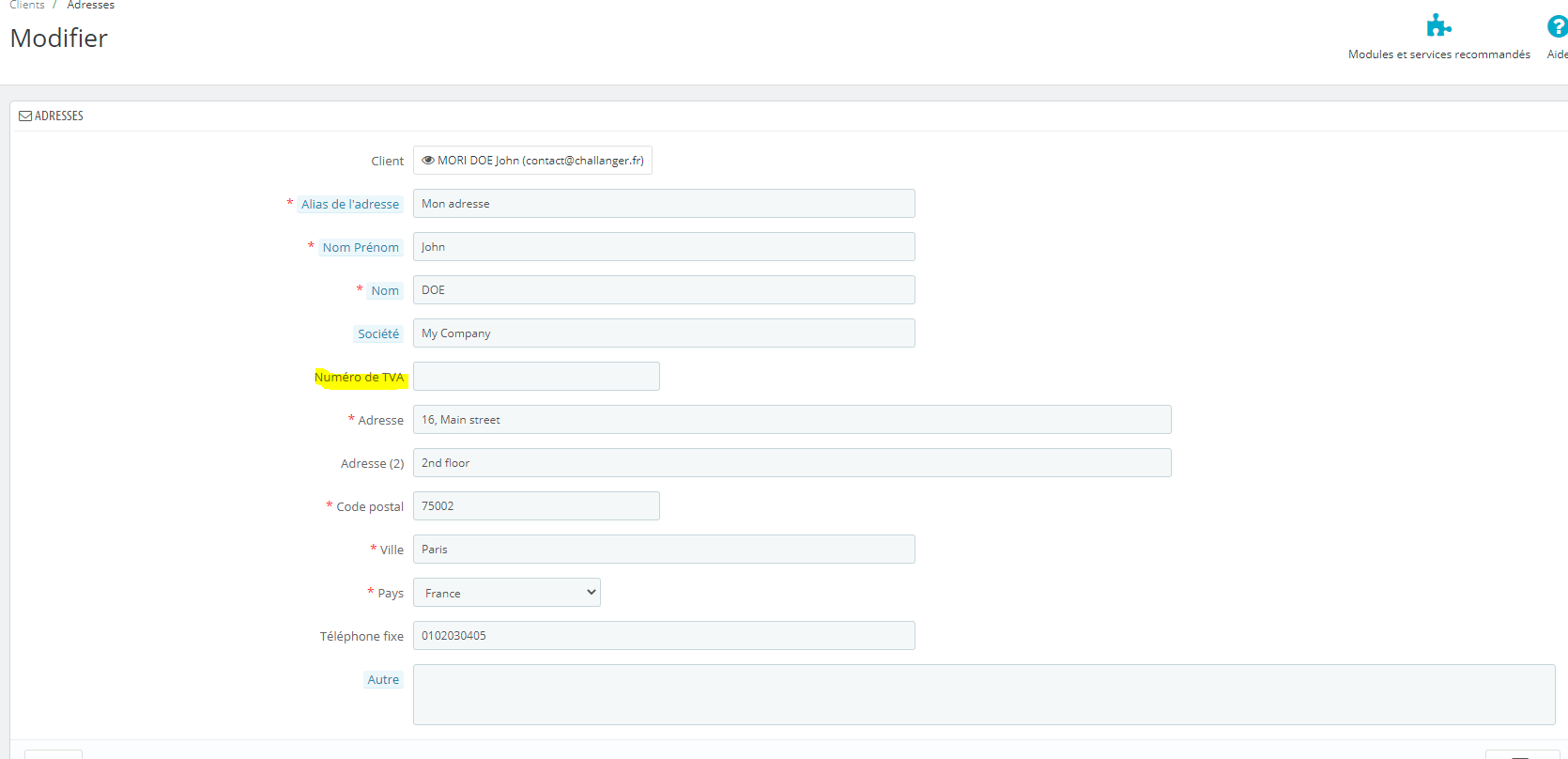1568x759 pixels.
Task: Focus the empty Numéro de TVA field
Action: tap(536, 377)
